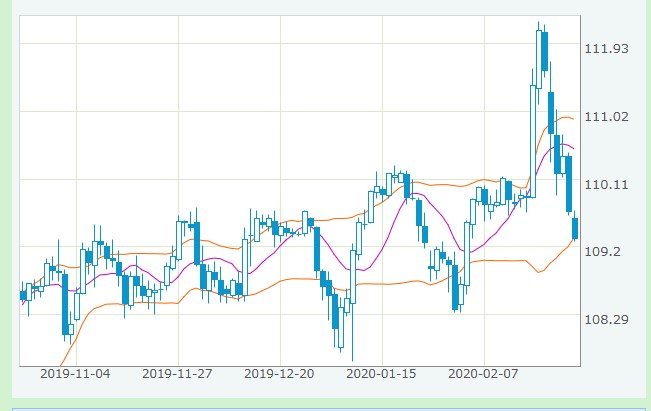Click the 2019-11-04 date label
651x411 pixels.
click(x=74, y=374)
